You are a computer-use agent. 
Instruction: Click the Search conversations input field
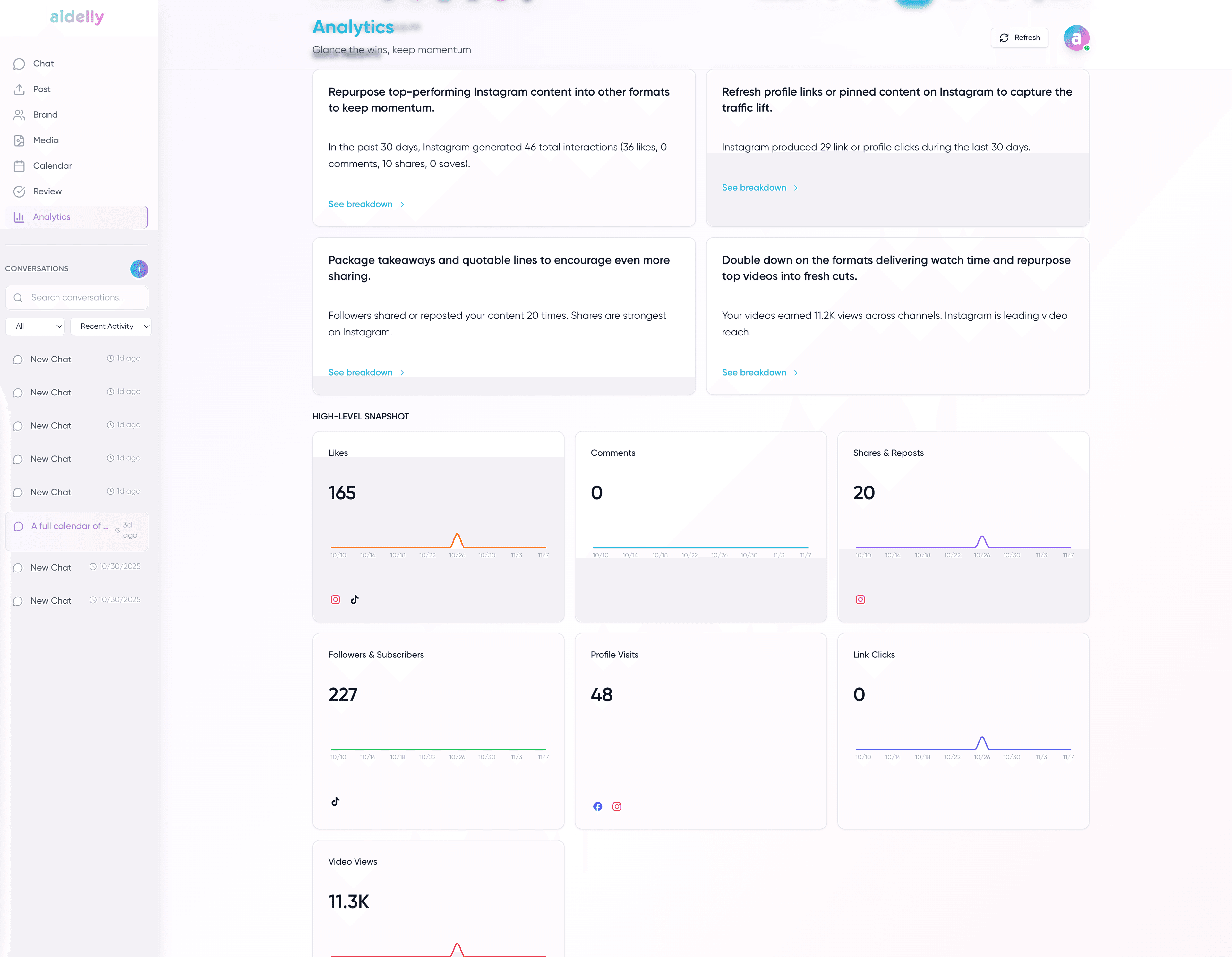(x=77, y=297)
